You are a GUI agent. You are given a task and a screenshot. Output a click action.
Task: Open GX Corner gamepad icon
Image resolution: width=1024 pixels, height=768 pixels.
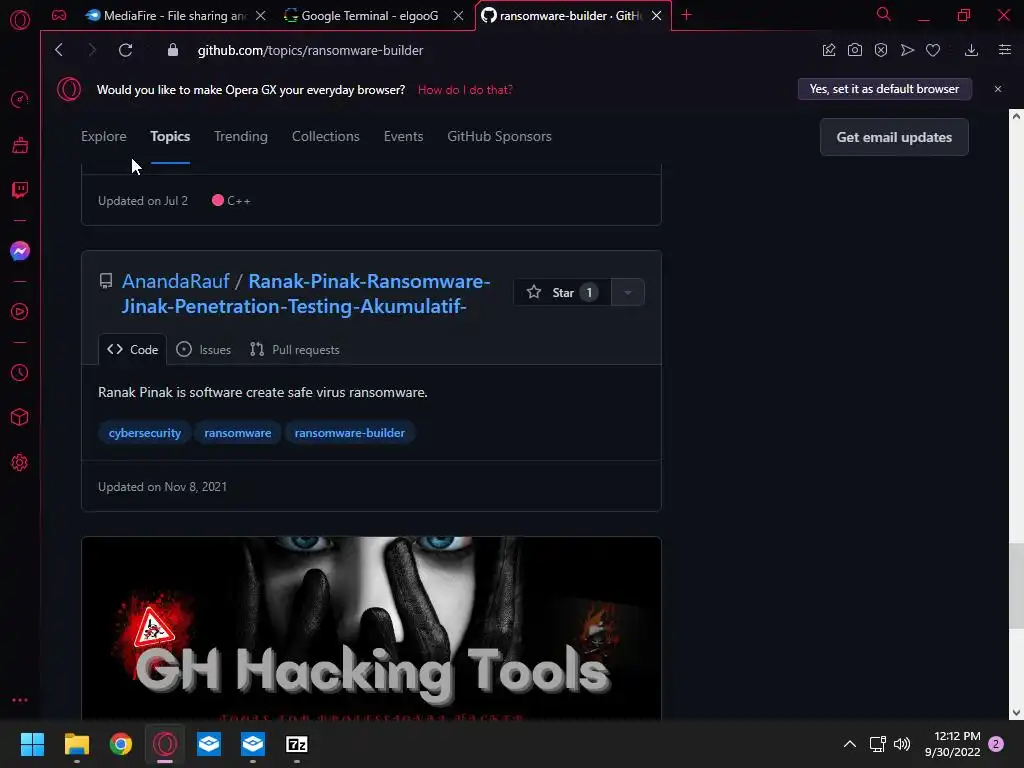(59, 15)
